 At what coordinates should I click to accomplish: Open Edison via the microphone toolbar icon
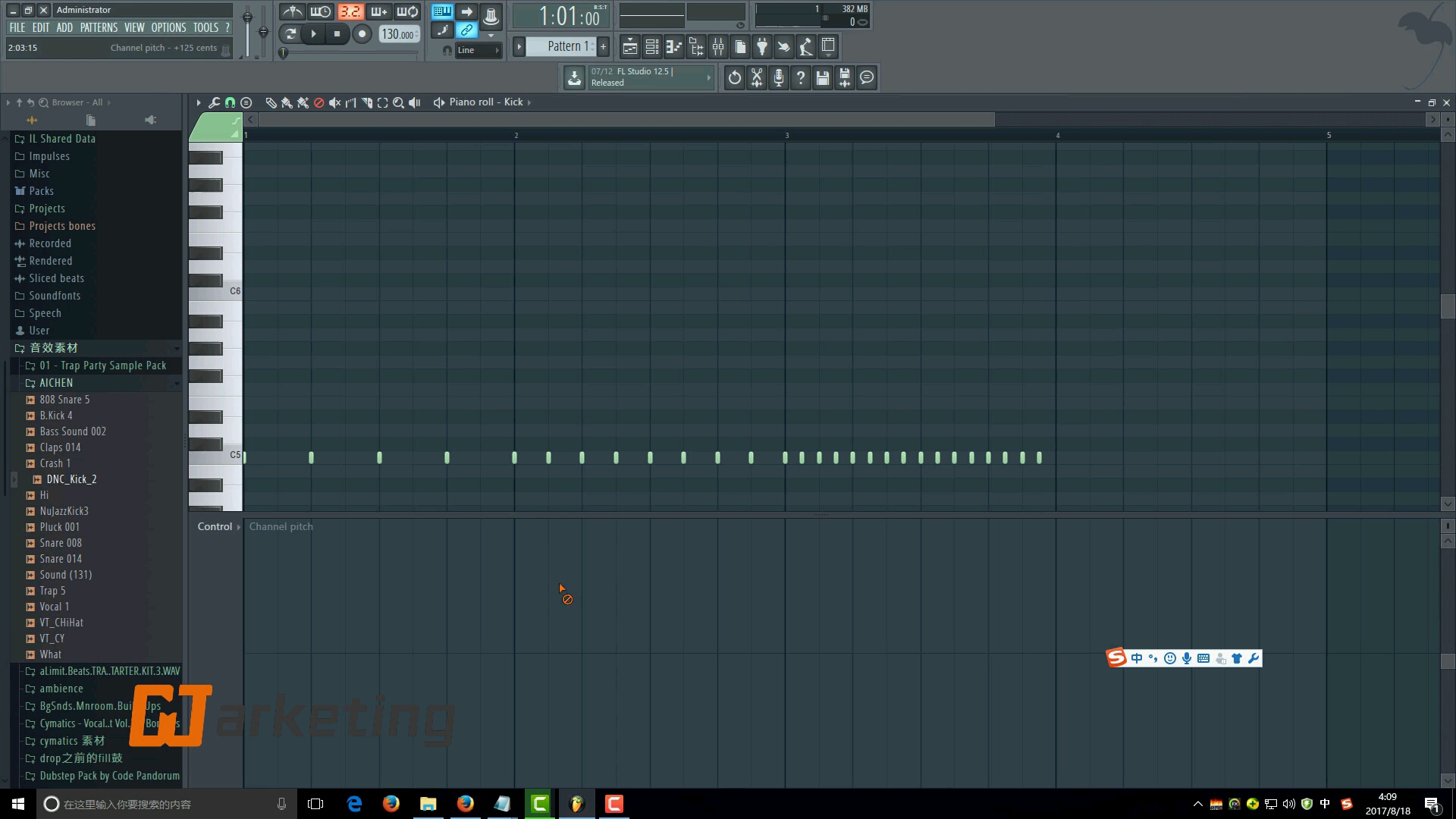(x=778, y=77)
